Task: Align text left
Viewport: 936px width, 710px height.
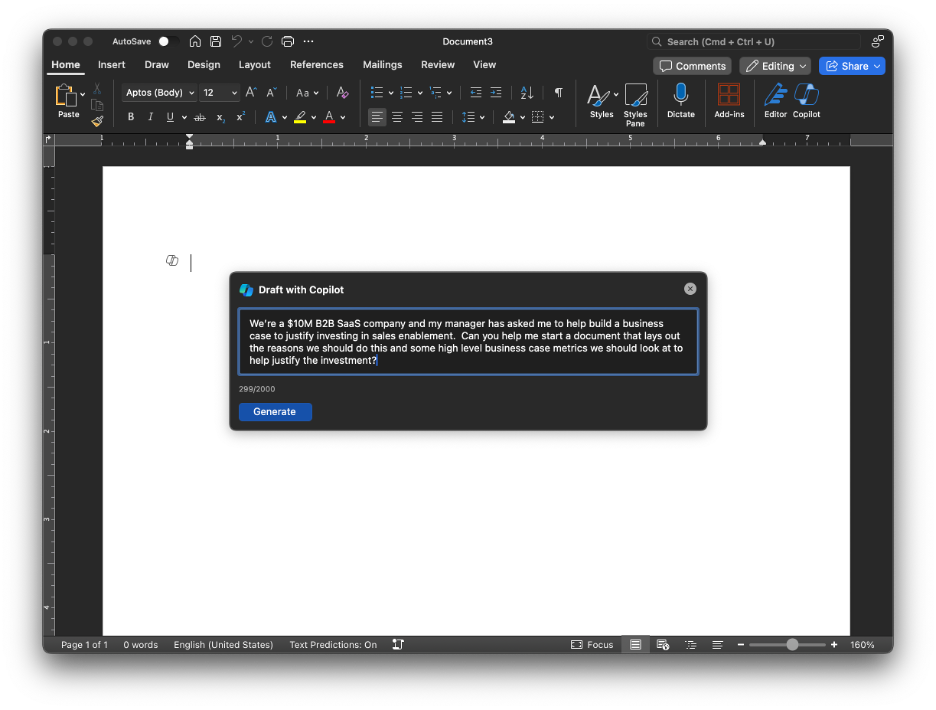Action: pos(377,117)
